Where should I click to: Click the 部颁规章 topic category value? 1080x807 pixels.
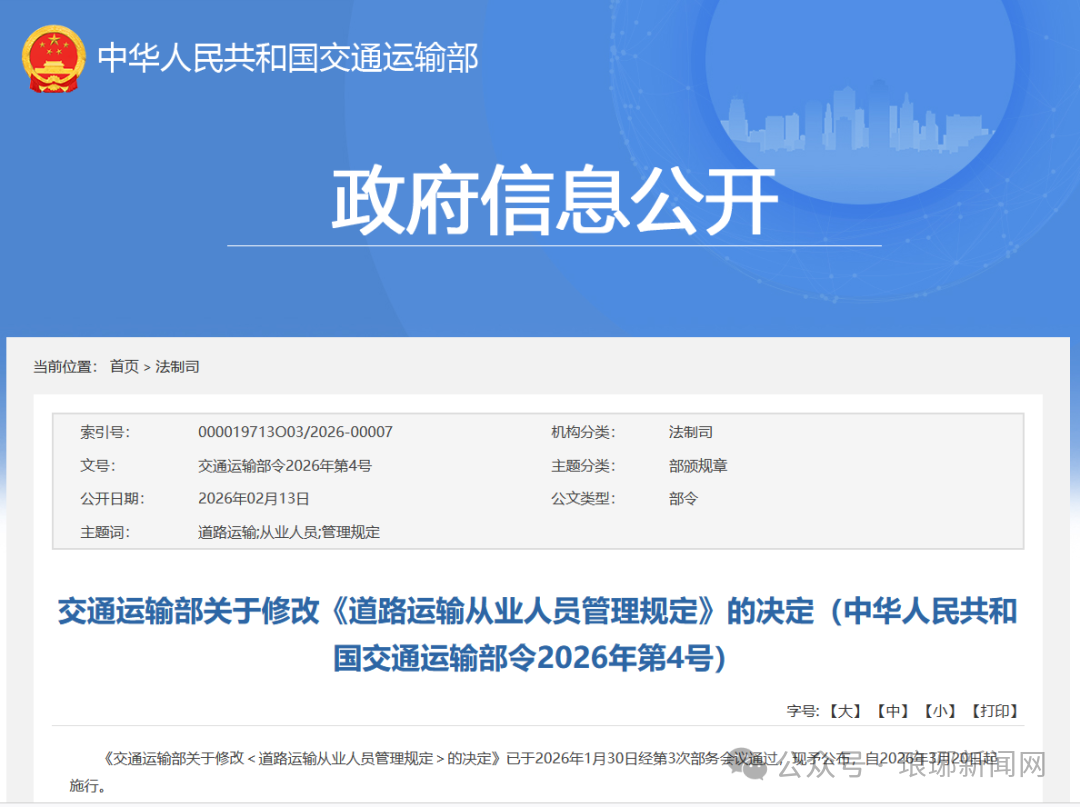click(x=698, y=466)
